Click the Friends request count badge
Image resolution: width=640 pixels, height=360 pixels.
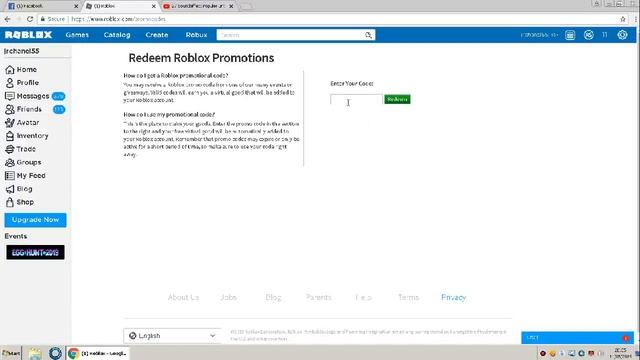click(x=59, y=109)
